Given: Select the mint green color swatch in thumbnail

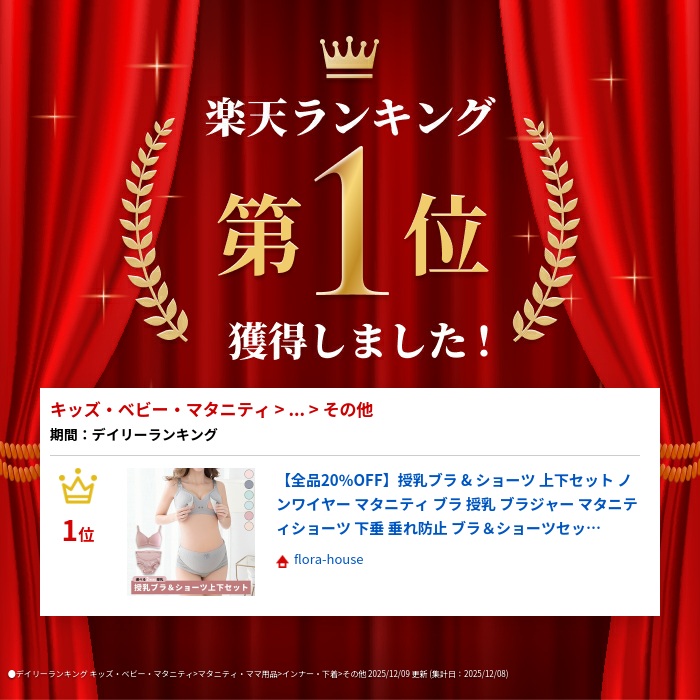Looking at the screenshot, I should 249,495.
